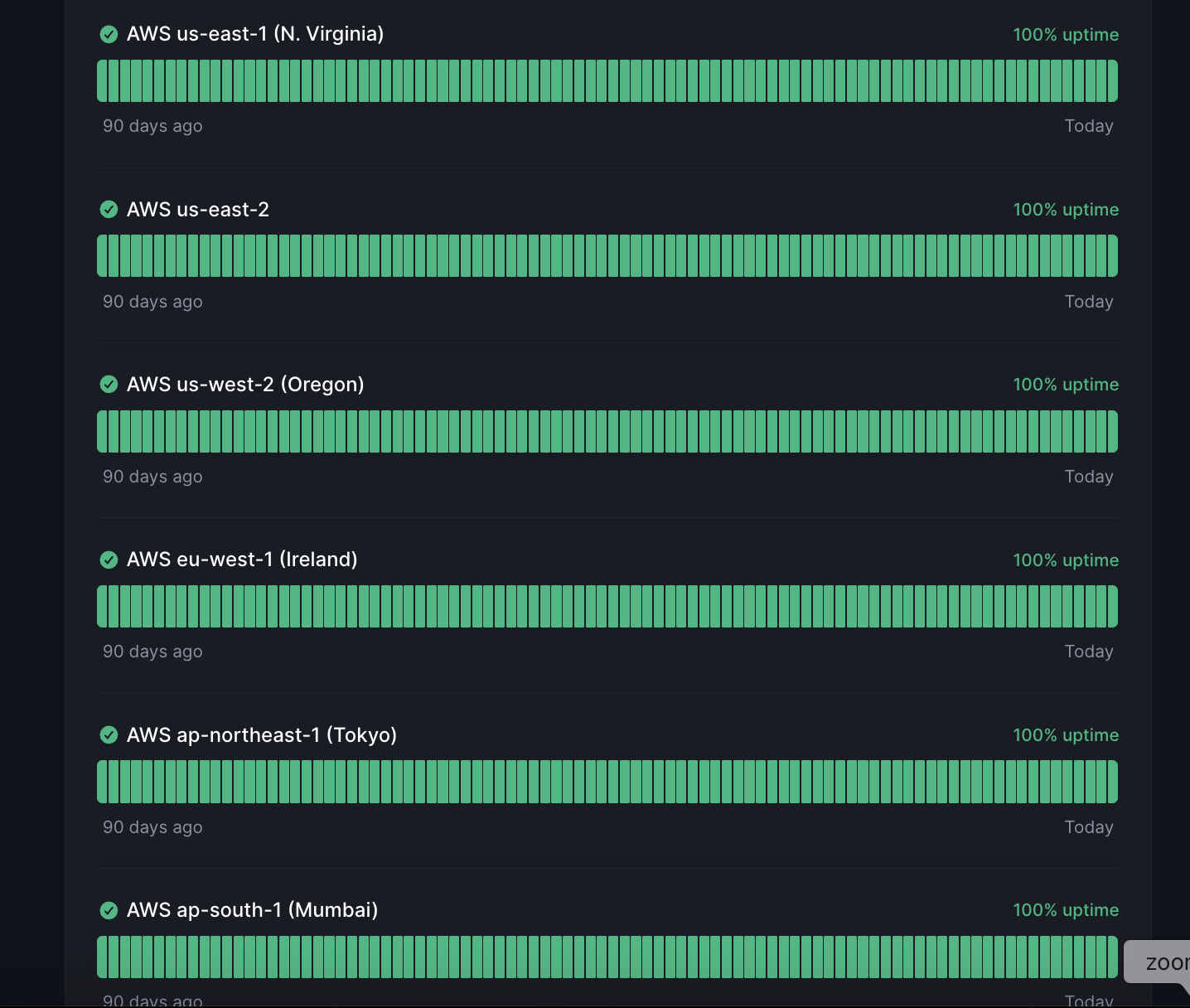1190x1008 pixels.
Task: Click the 100% uptime label for ap-south-1 Mumbai
Action: point(1065,910)
